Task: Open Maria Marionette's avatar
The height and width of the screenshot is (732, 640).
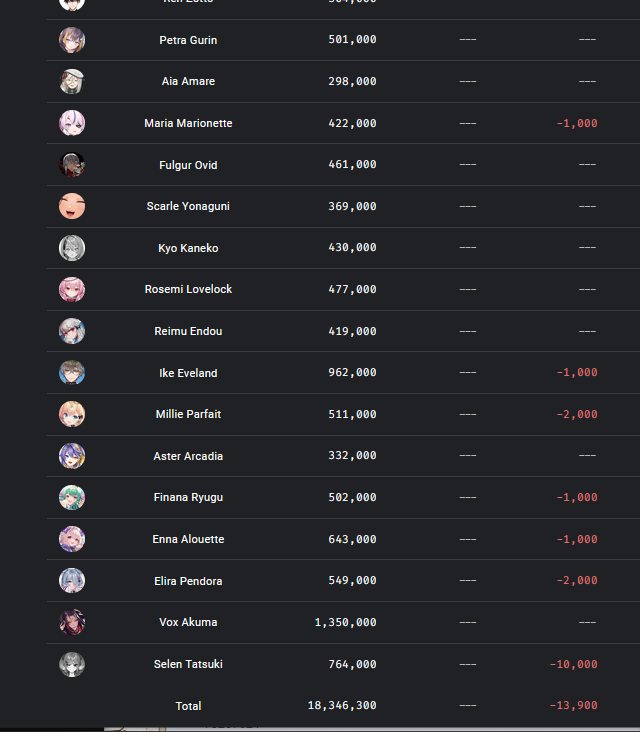Action: point(72,123)
